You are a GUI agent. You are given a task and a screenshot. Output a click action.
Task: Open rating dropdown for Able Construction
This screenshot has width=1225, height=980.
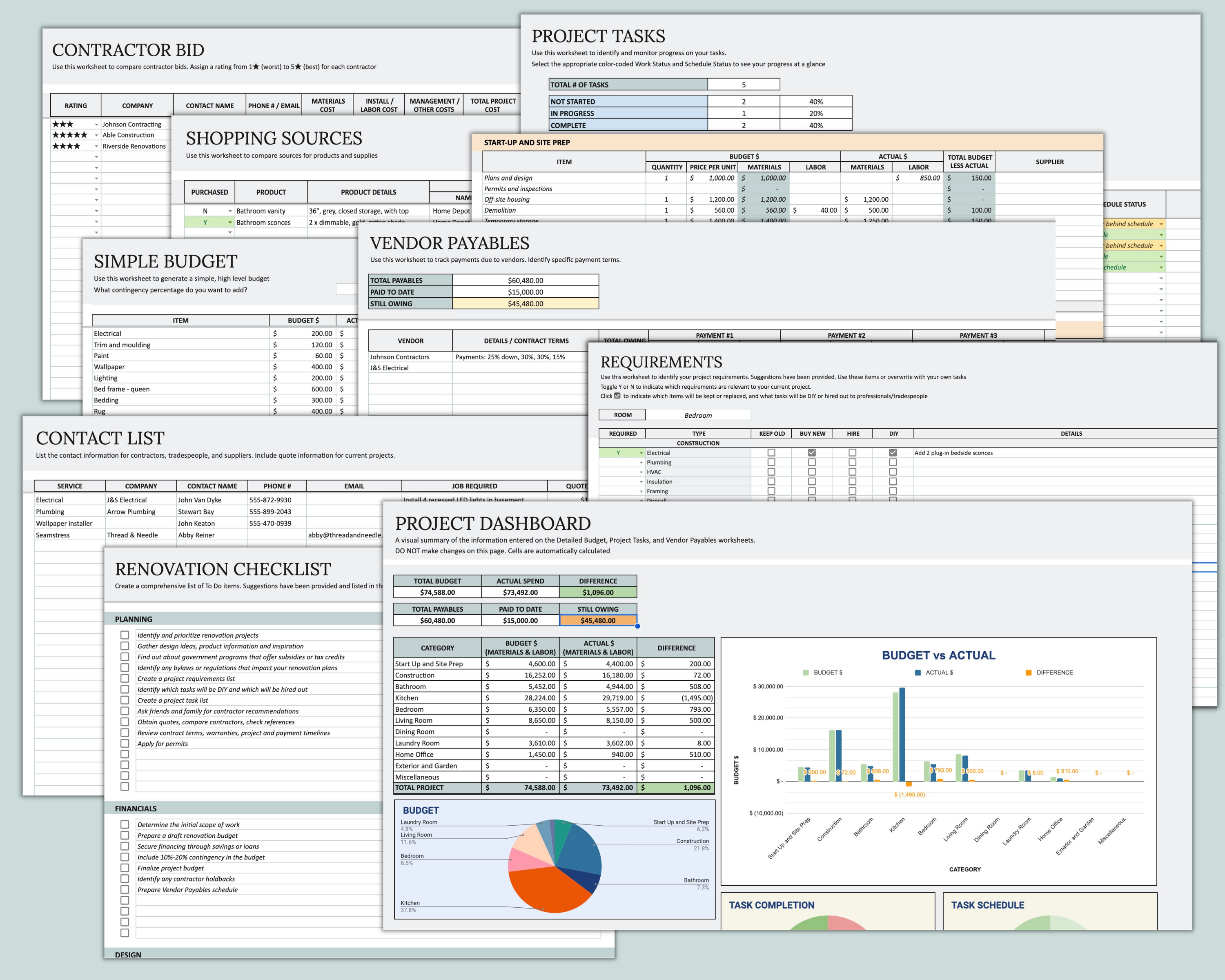click(x=96, y=136)
